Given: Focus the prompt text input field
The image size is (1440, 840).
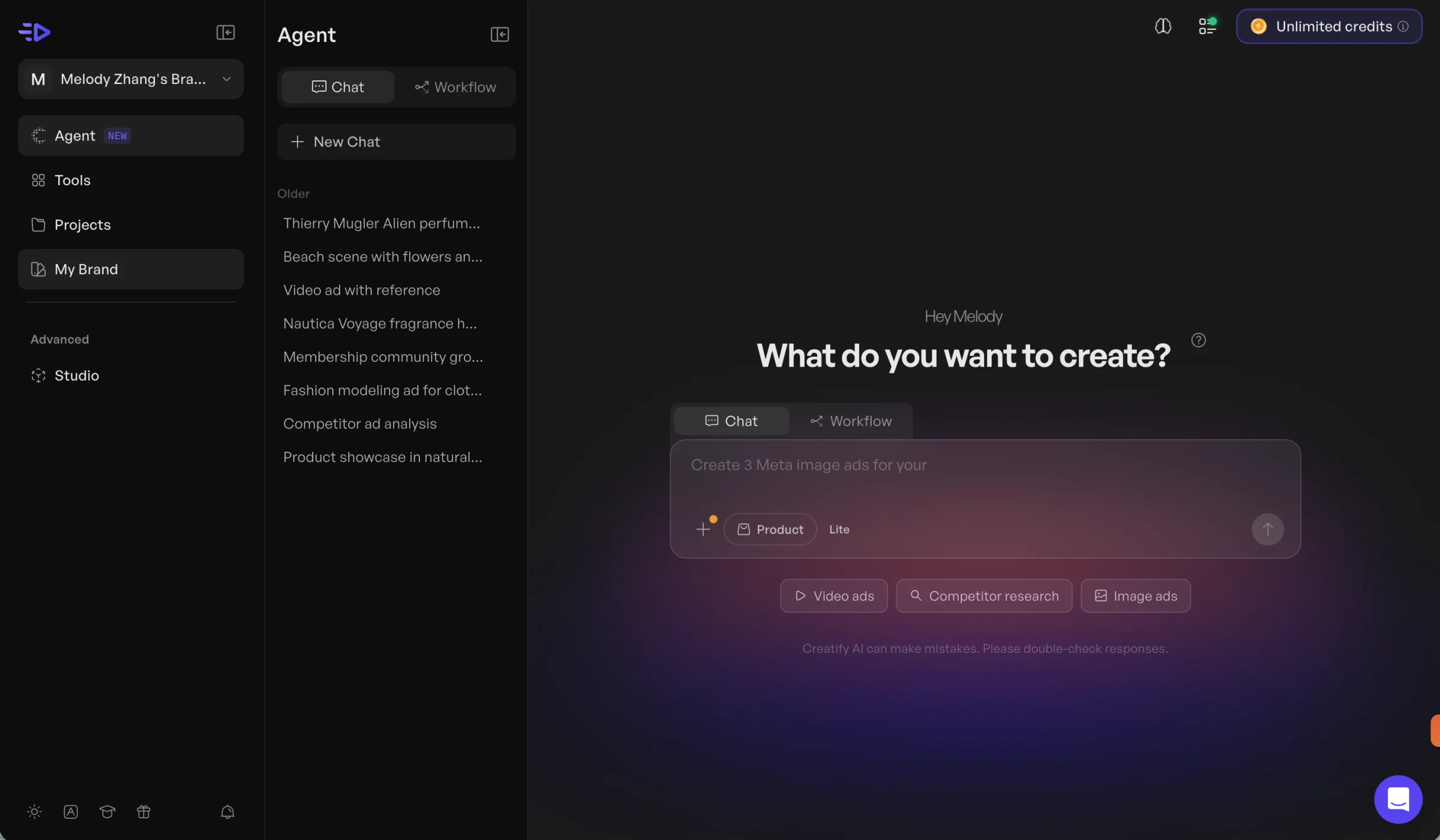Looking at the screenshot, I should coord(985,474).
